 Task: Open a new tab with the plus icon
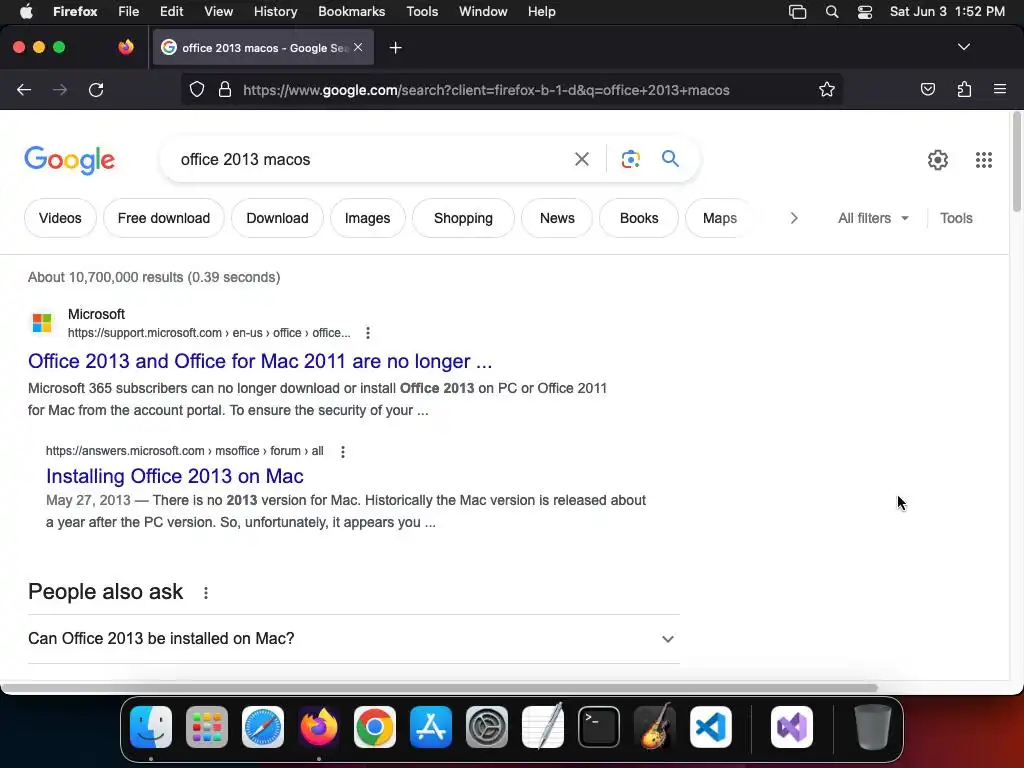click(395, 48)
